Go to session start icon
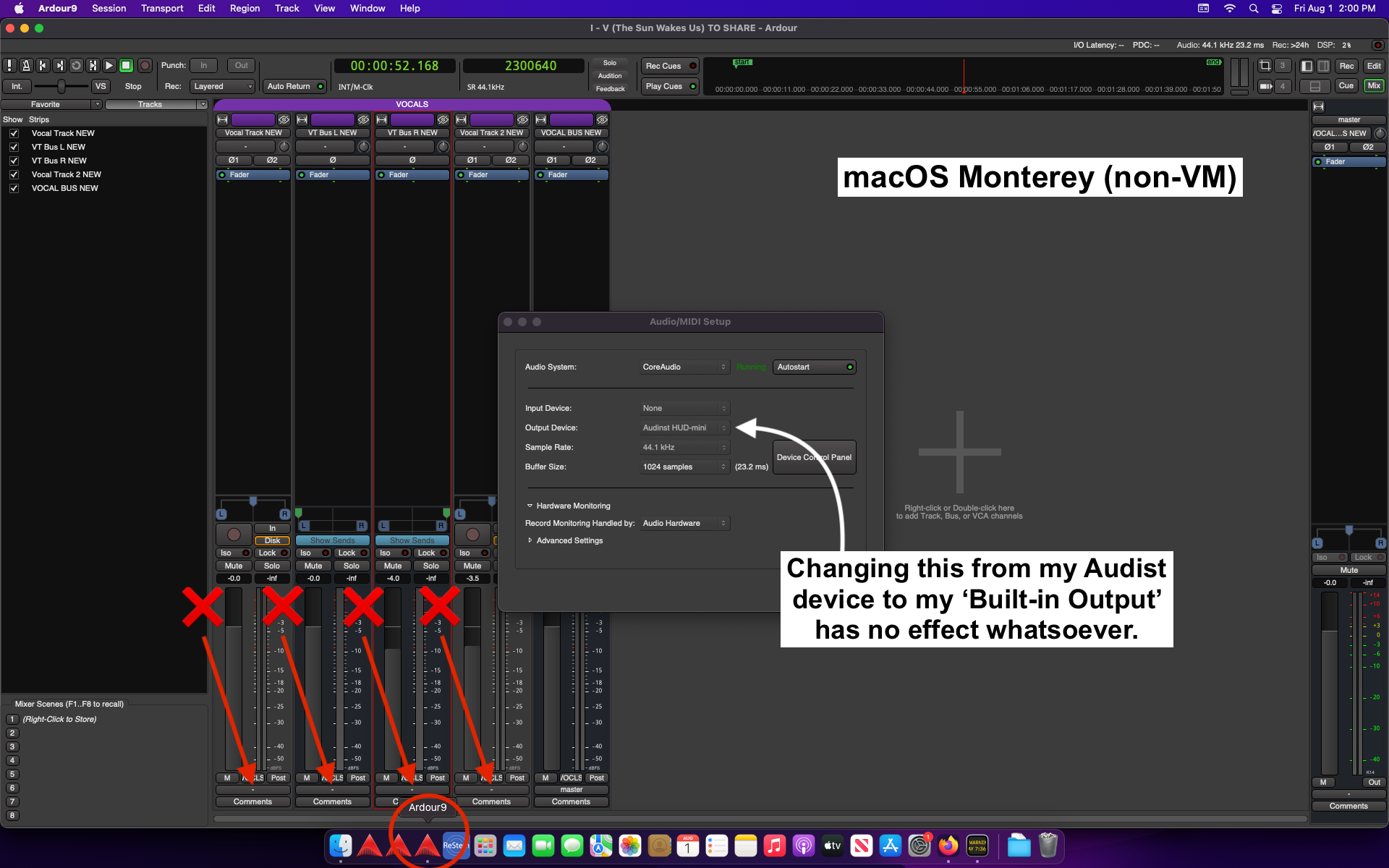The image size is (1389, 868). 43,66
